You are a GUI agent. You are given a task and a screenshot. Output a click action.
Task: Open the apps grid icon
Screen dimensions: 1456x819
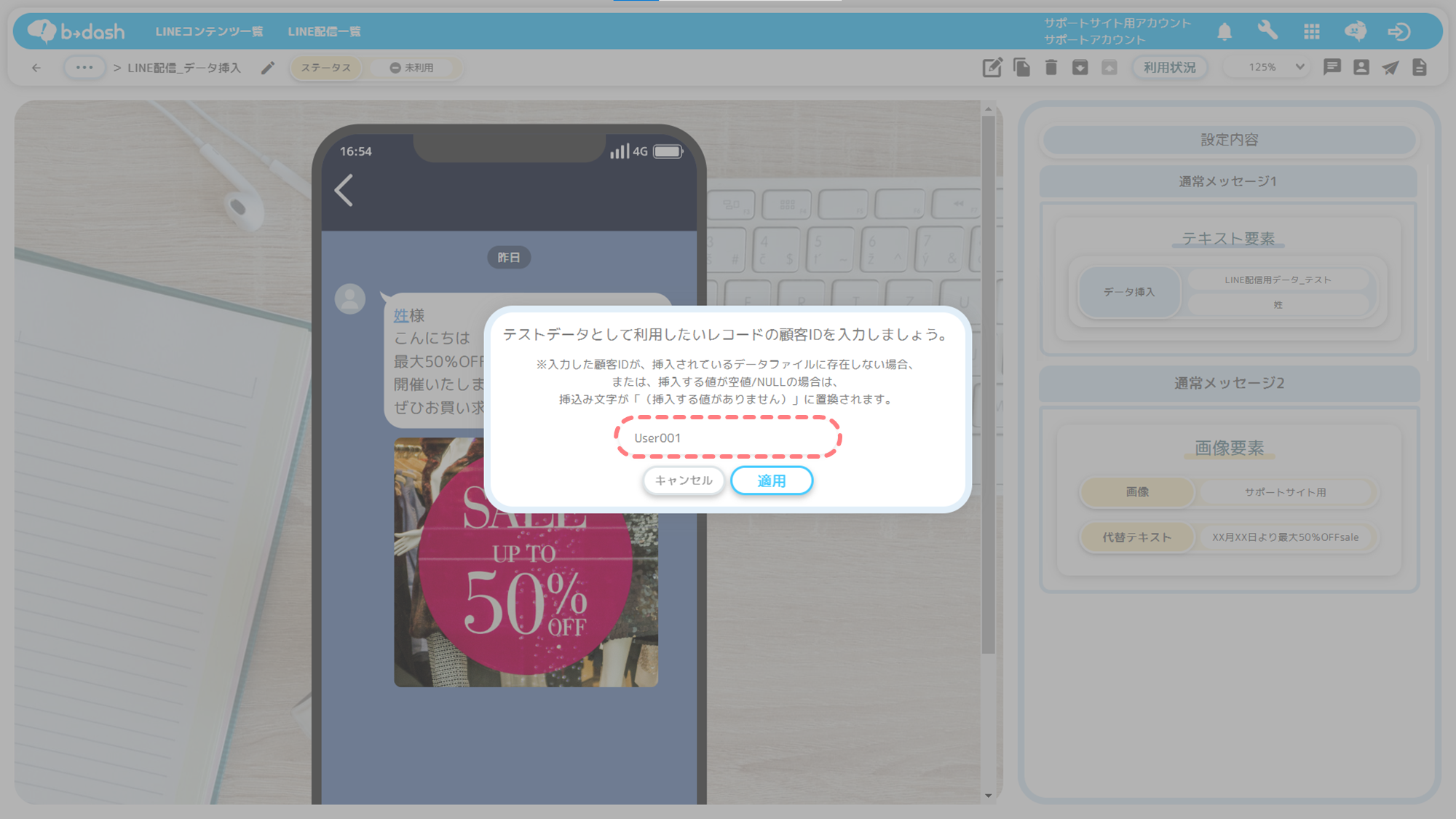pos(1312,31)
